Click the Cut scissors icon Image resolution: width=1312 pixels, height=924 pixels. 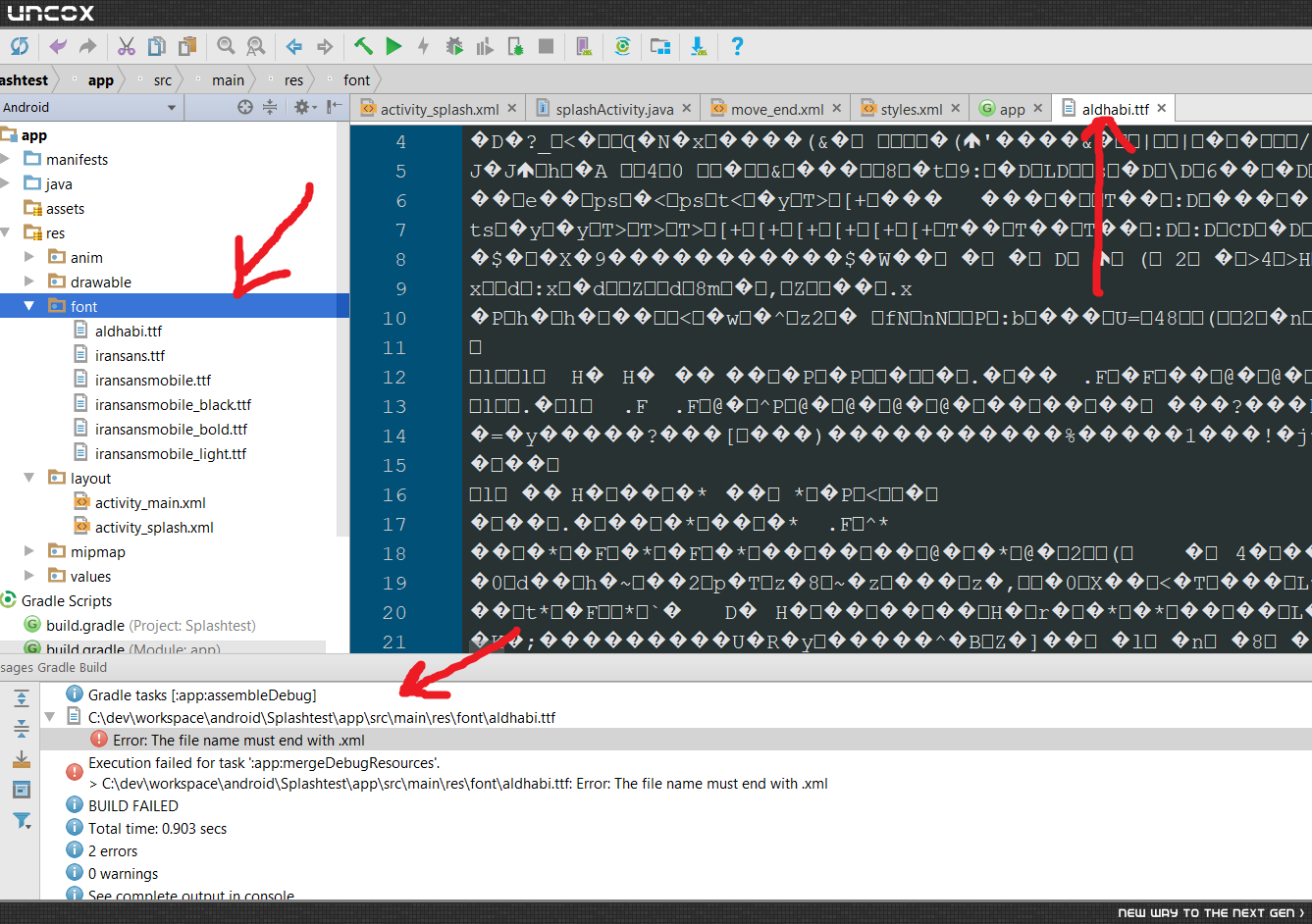coord(127,46)
